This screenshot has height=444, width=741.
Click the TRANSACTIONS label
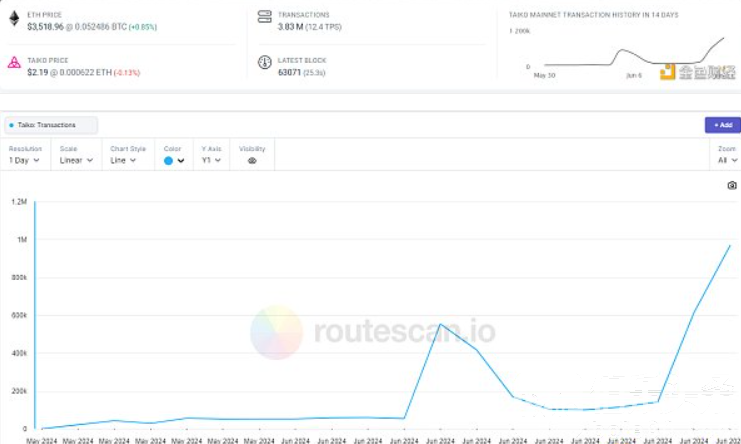tap(303, 15)
